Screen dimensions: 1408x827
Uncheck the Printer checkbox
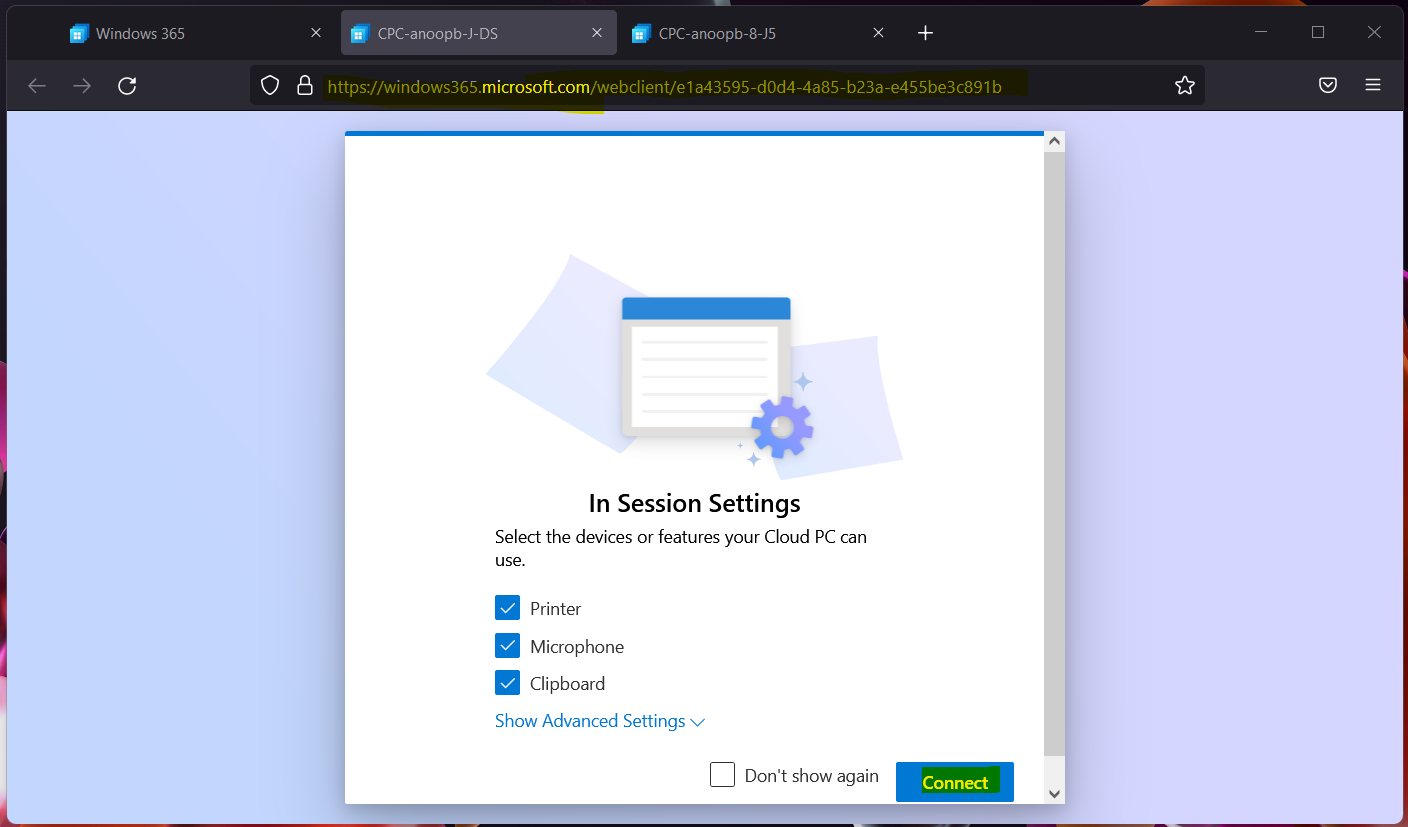click(507, 608)
